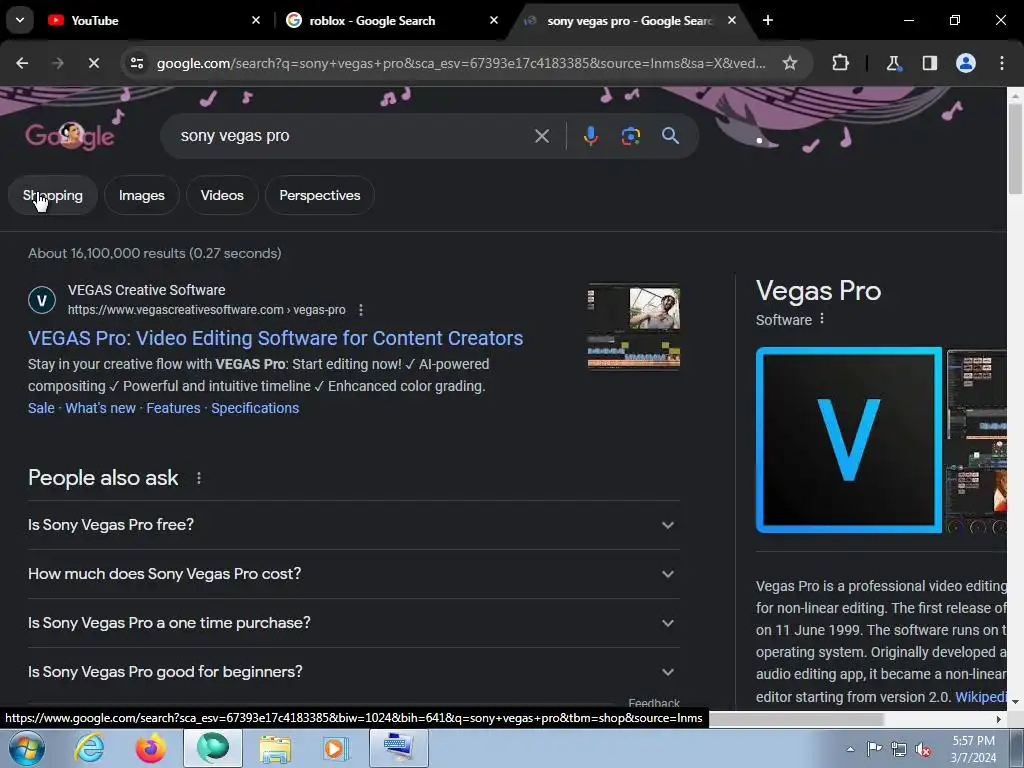
Task: Launch Firefox from taskbar
Action: pyautogui.click(x=151, y=748)
